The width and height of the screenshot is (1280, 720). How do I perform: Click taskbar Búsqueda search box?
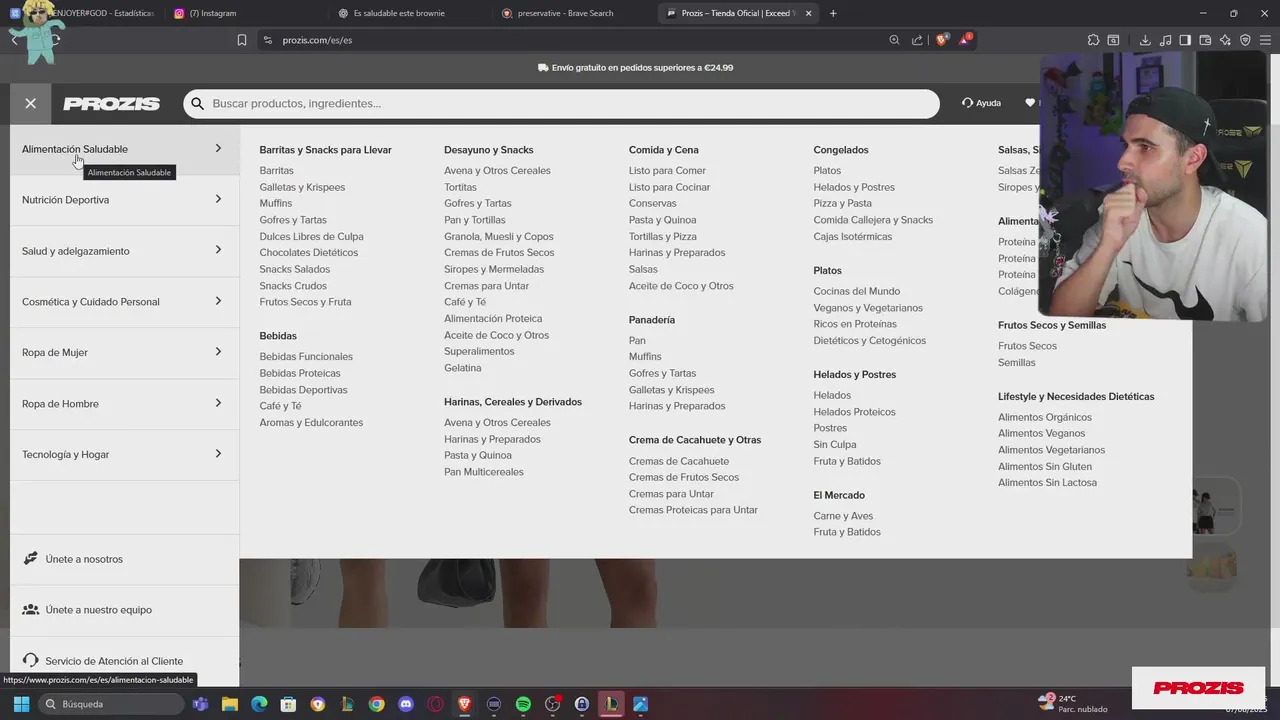111,704
